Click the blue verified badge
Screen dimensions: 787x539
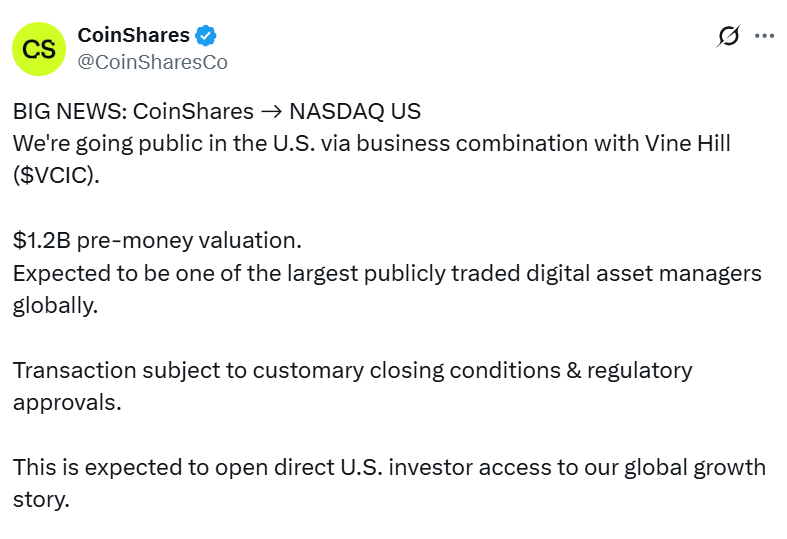206,36
